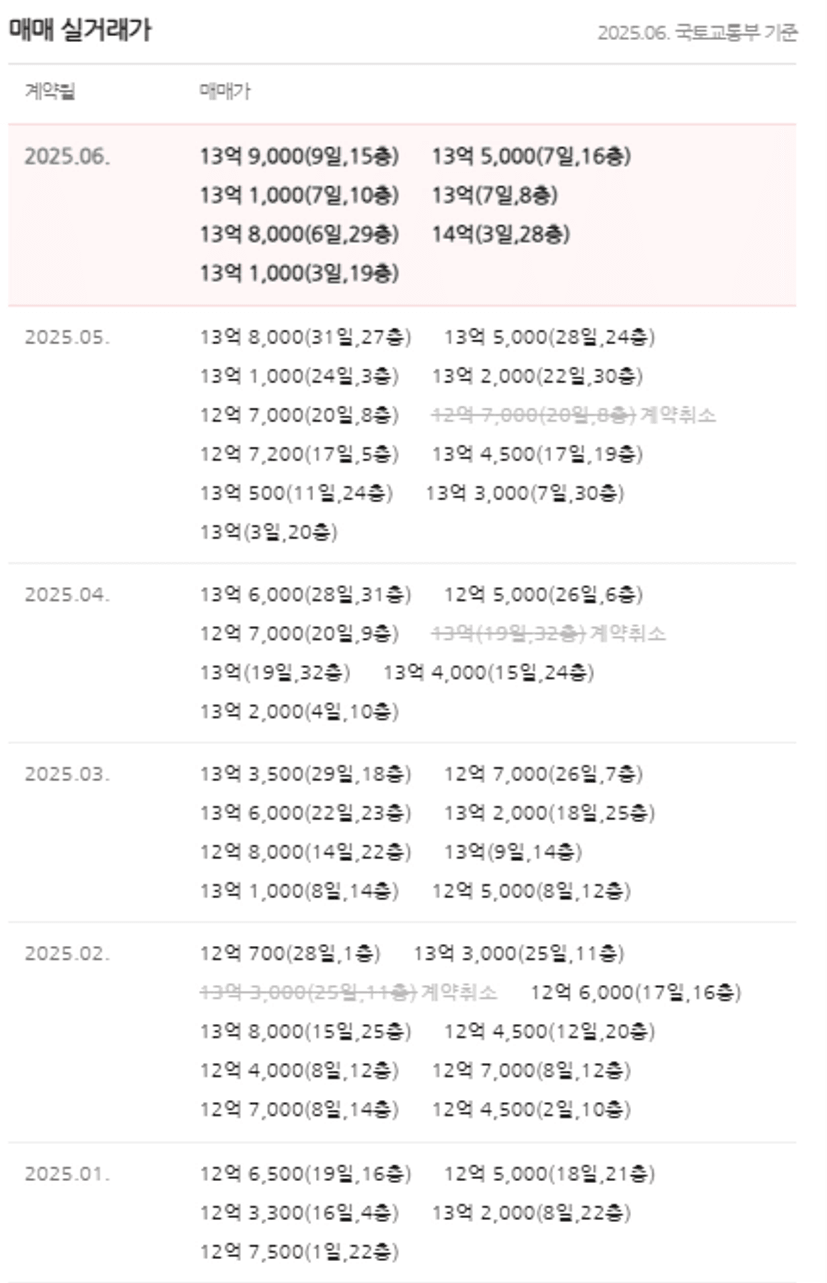Select 13억 6,000(28일,31층) April transaction
Screen dimensions: 827x1283
pos(305,595)
